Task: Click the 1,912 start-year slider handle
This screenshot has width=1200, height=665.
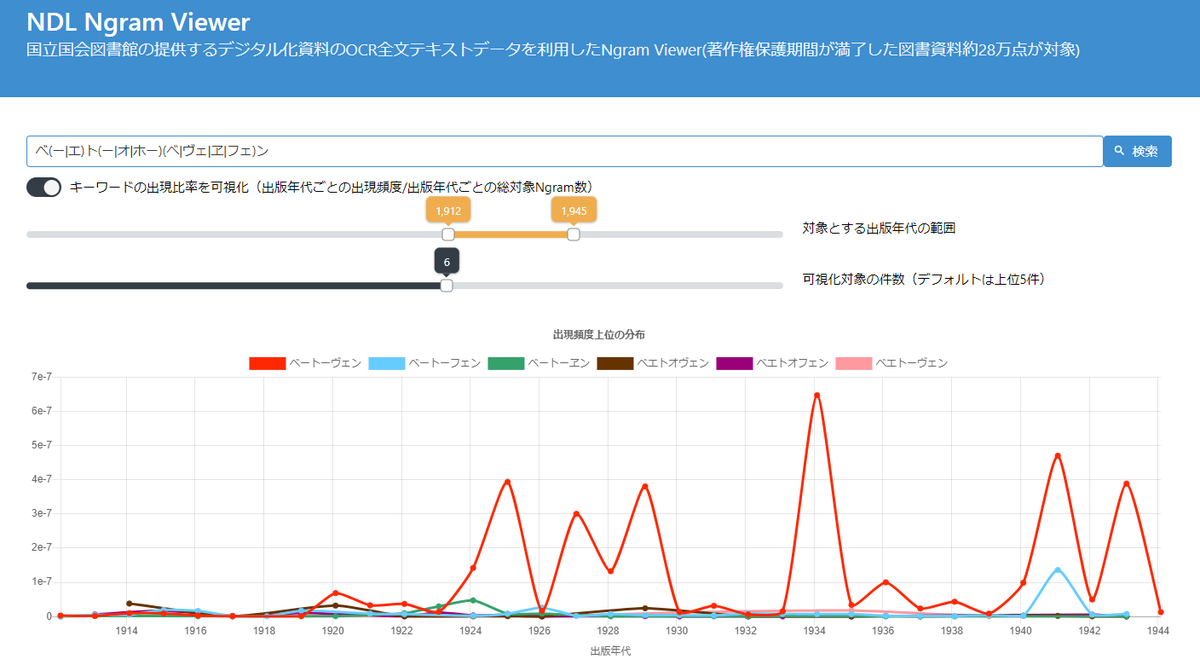Action: 448,234
